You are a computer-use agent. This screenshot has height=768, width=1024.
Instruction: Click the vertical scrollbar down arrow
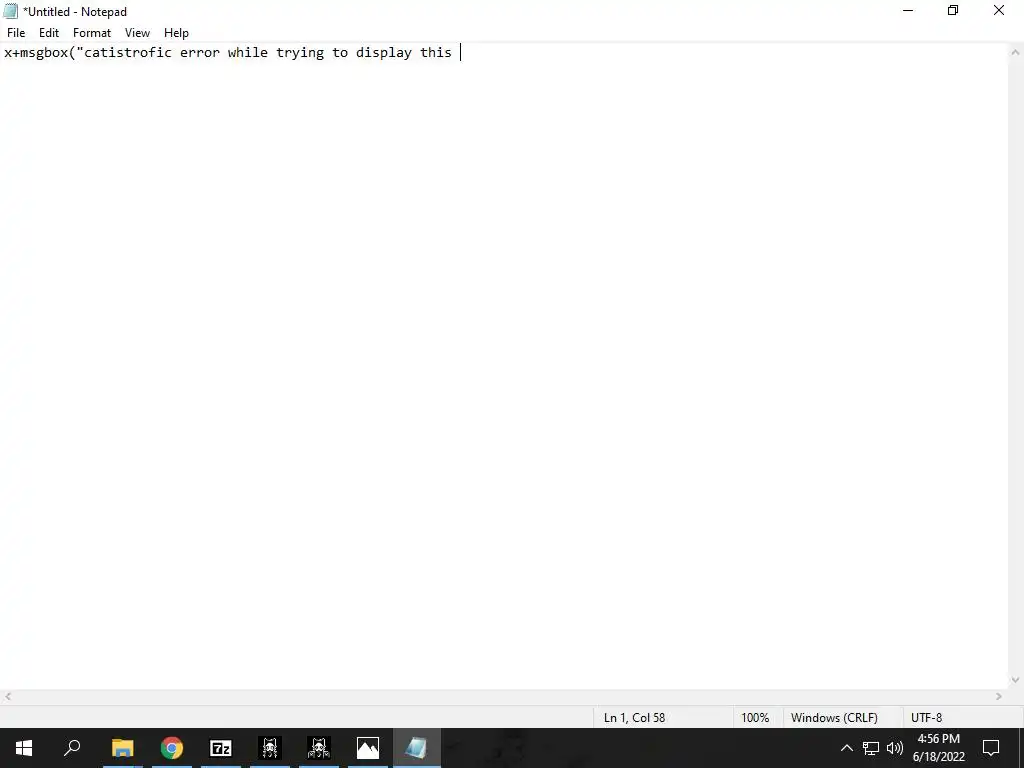(x=1016, y=680)
